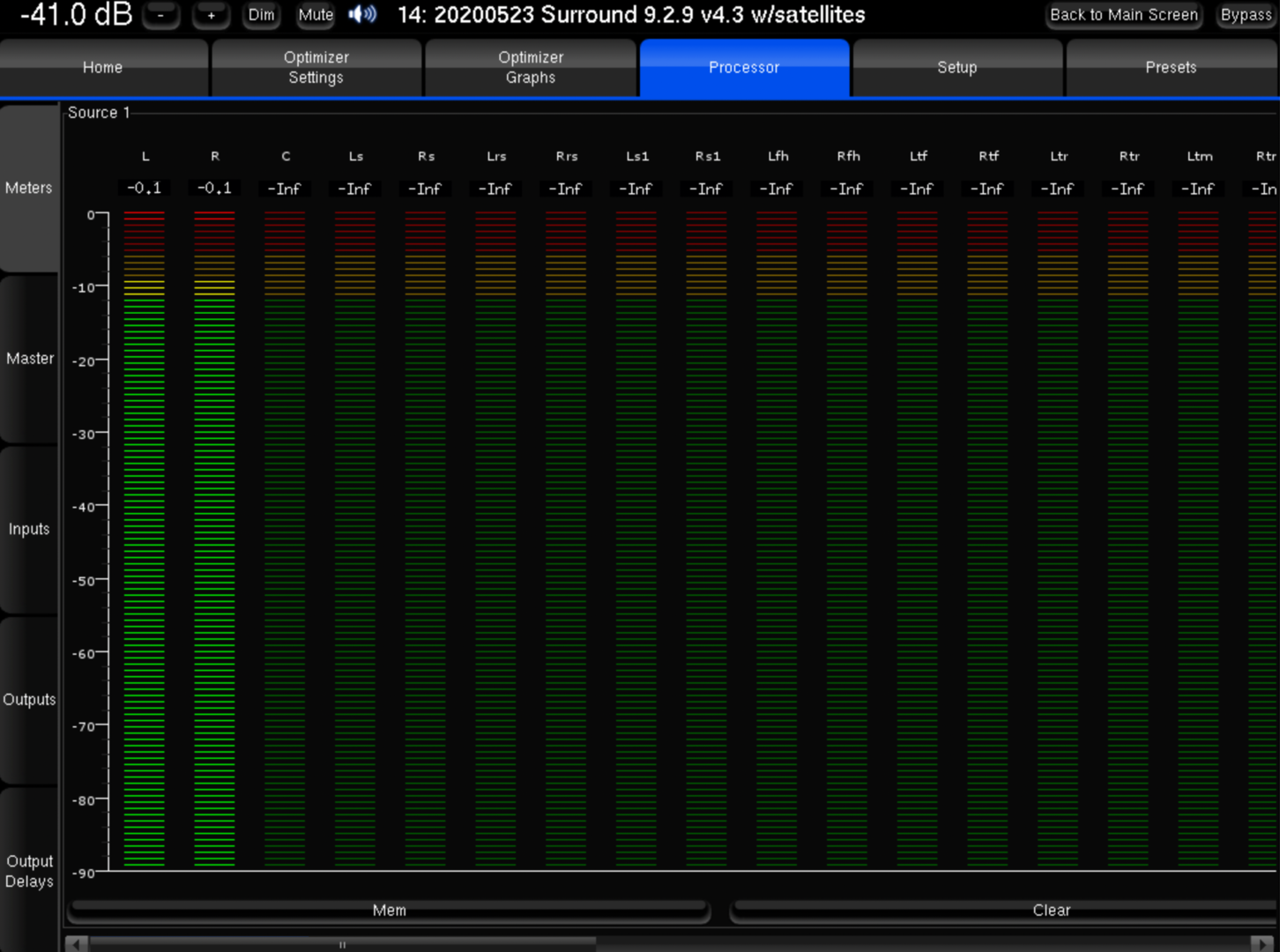The height and width of the screenshot is (952, 1280).
Task: Increase volume with plus button
Action: click(211, 15)
